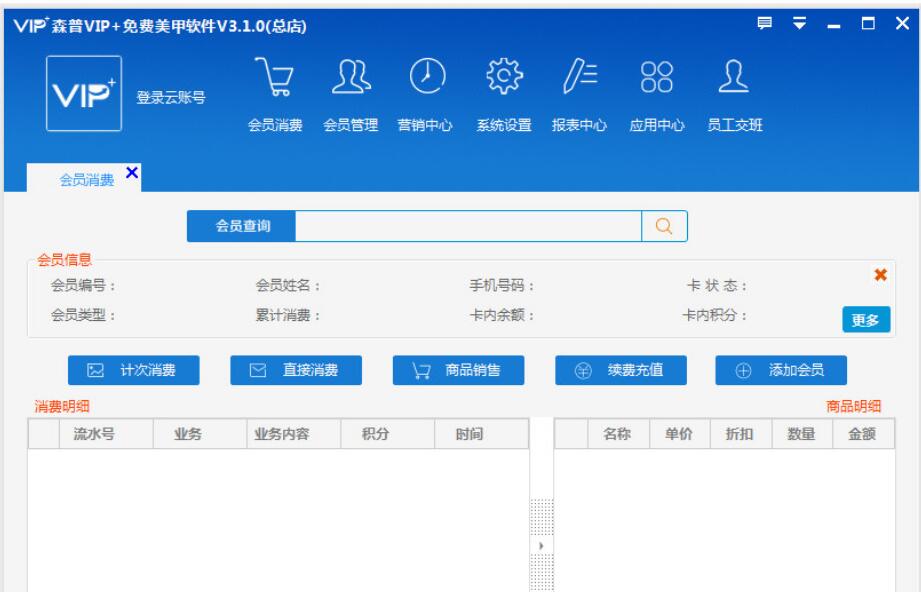Viewport: 921px width, 592px height.
Task: Click the 报表中心 menu label
Action: coord(579,125)
